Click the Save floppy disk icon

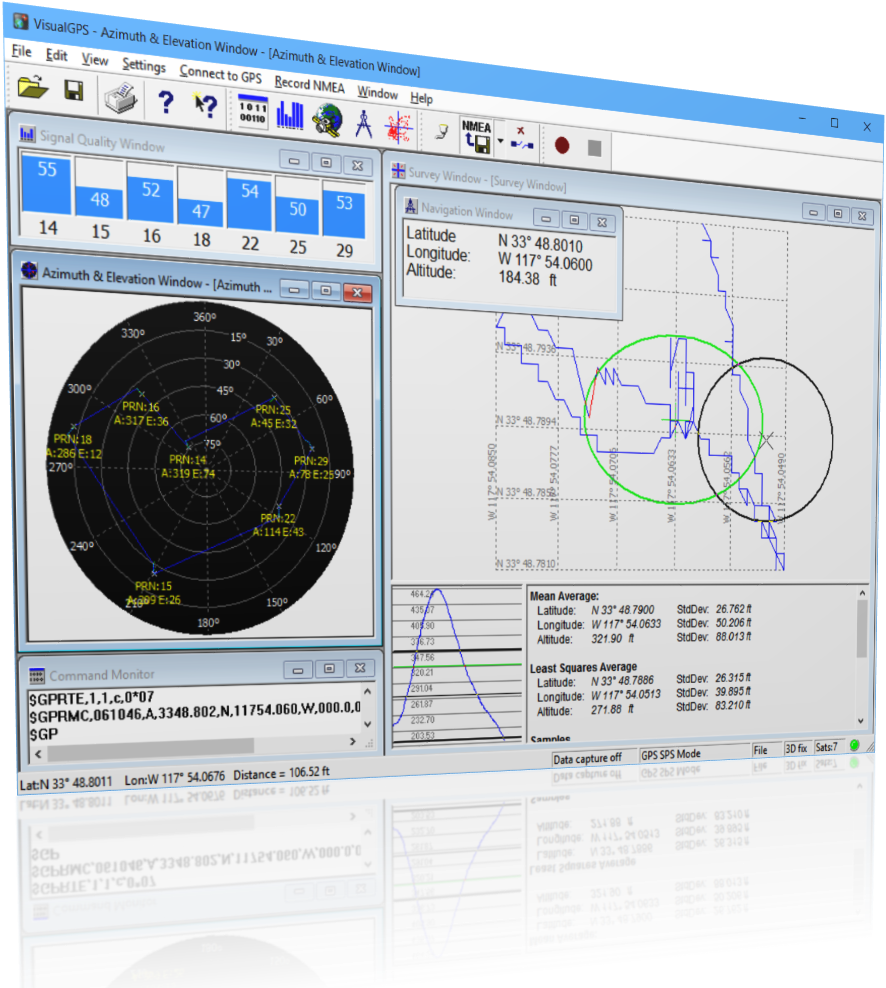(x=74, y=91)
